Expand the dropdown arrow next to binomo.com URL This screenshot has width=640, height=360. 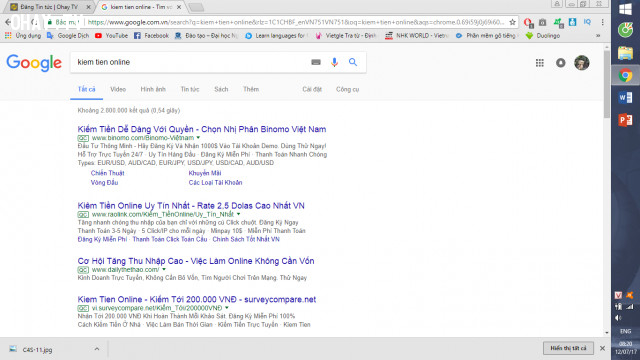198,138
